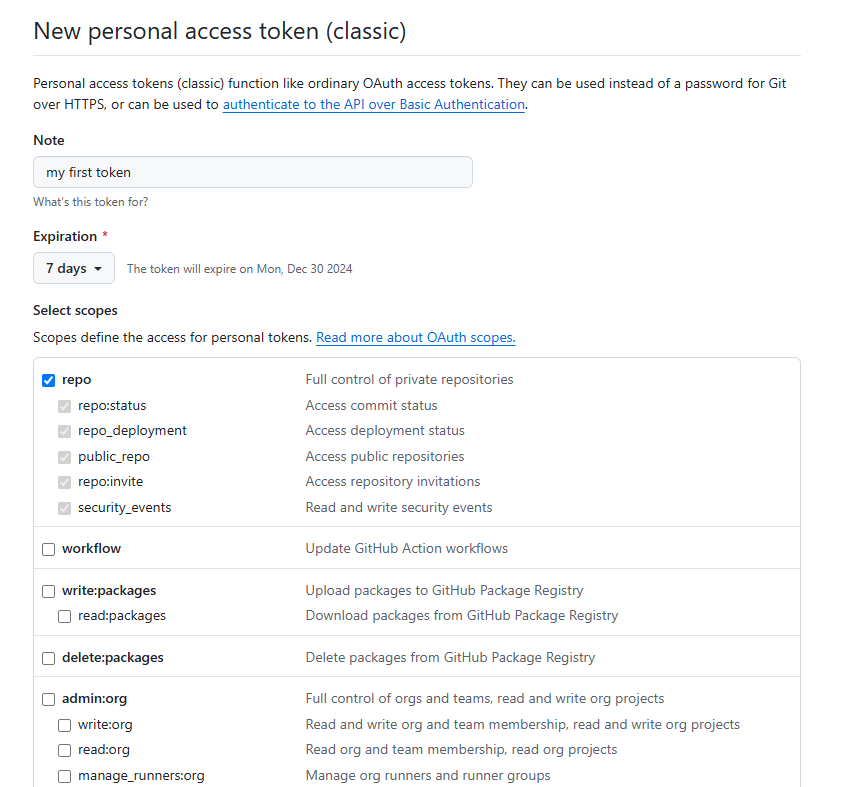862x787 pixels.
Task: Click the Note field containing my first token
Action: pos(253,172)
